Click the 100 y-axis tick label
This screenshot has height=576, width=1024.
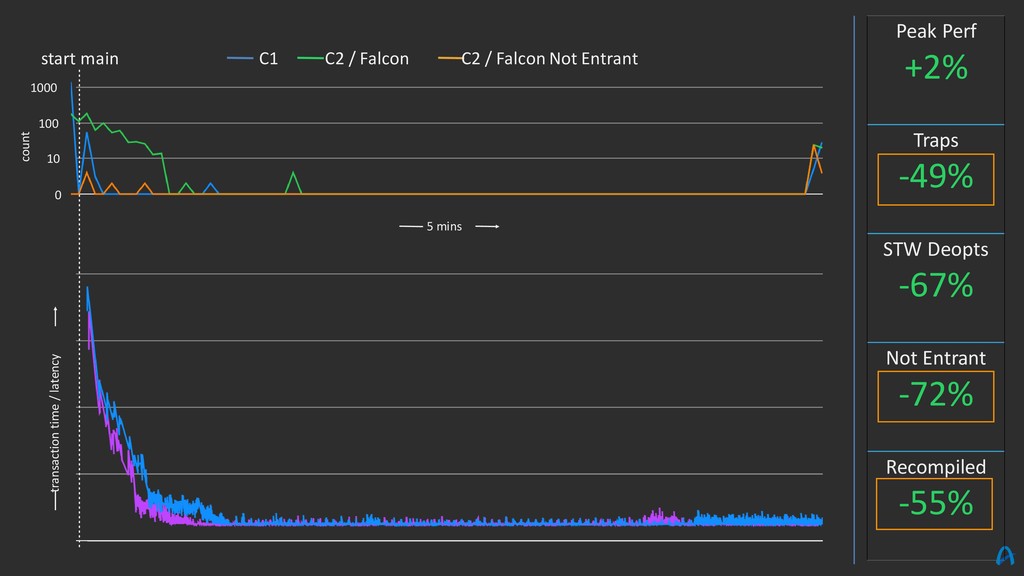(48, 123)
